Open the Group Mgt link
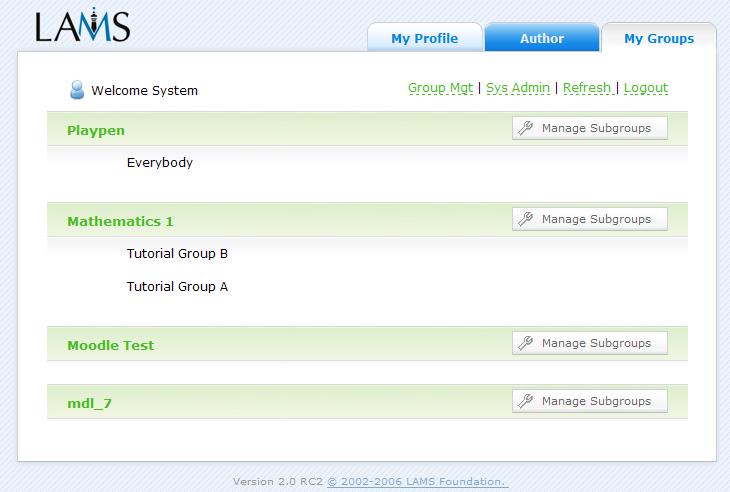 click(x=440, y=88)
